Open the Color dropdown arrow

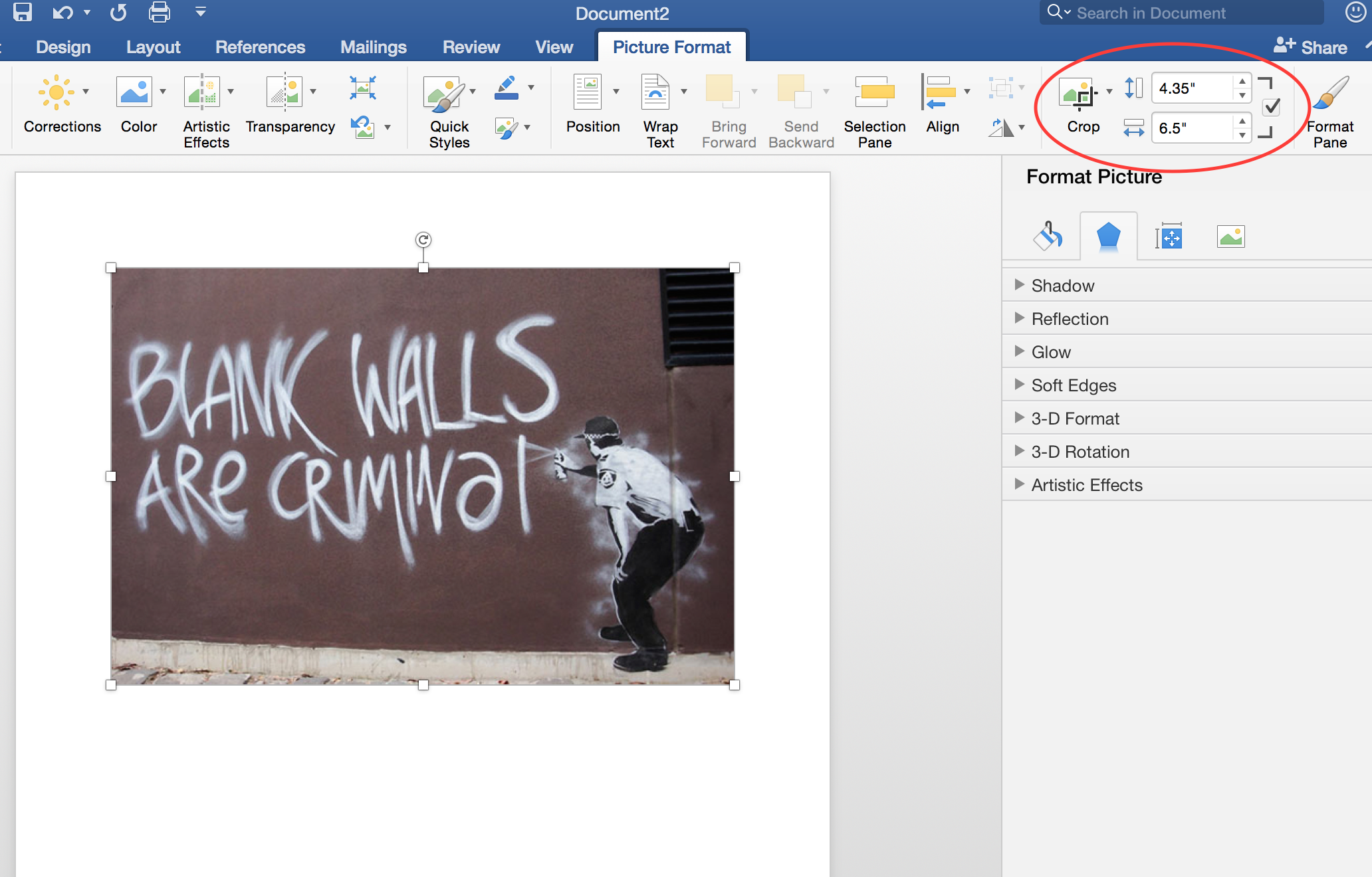[163, 92]
